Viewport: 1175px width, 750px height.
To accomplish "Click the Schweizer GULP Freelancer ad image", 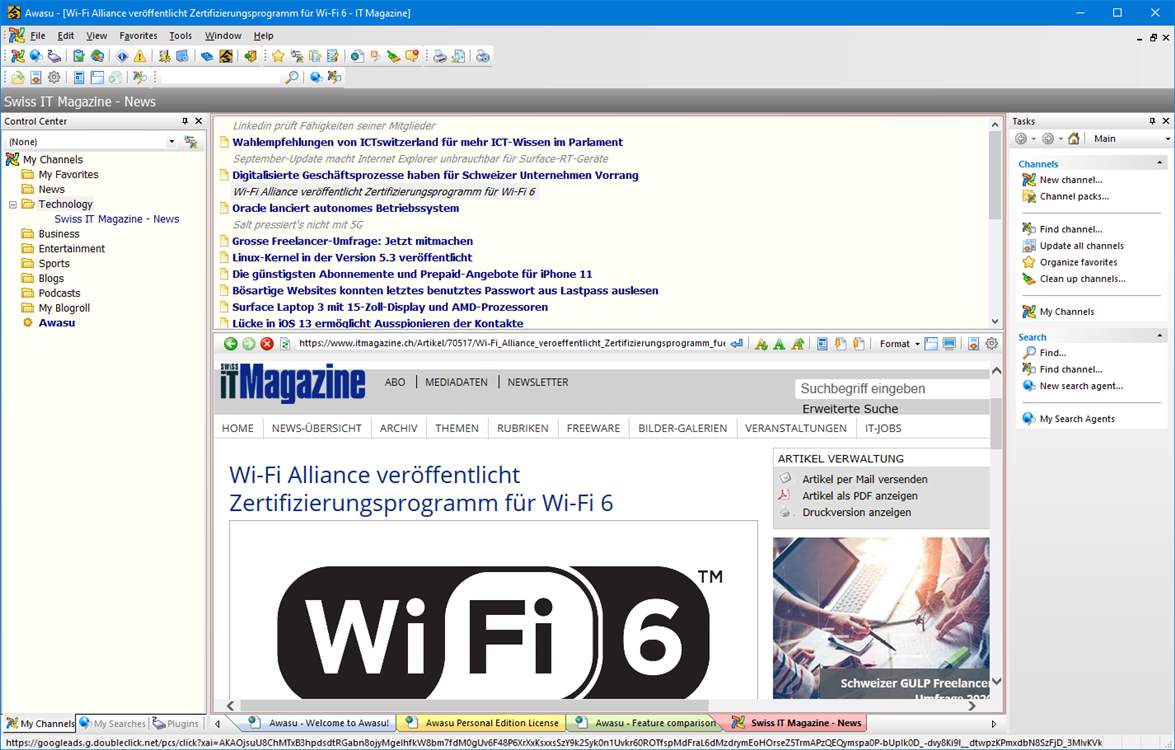I will [881, 618].
